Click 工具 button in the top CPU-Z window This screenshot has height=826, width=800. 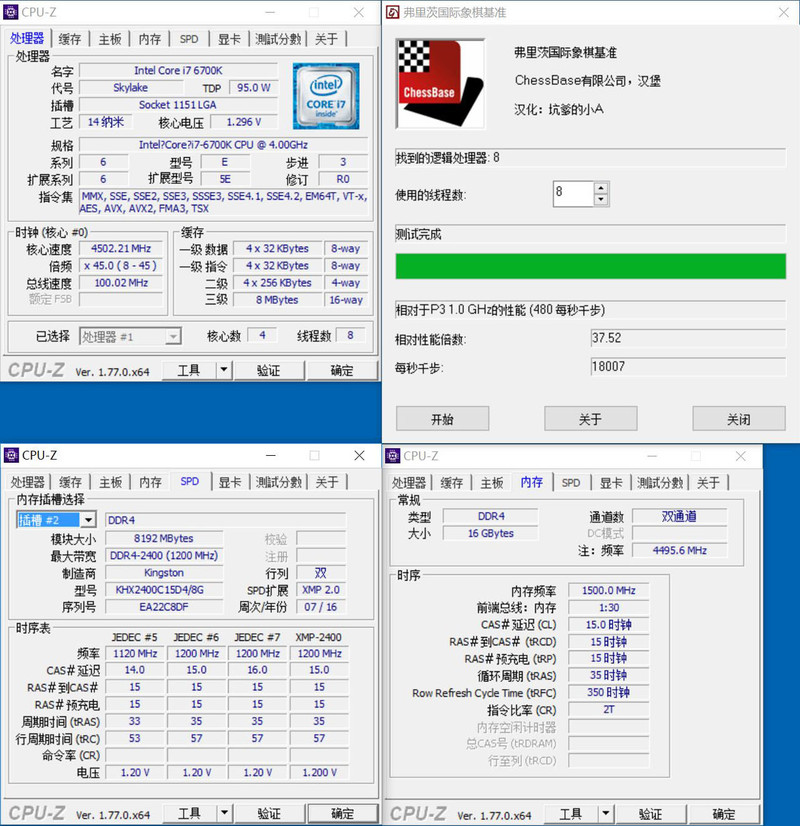[x=189, y=370]
